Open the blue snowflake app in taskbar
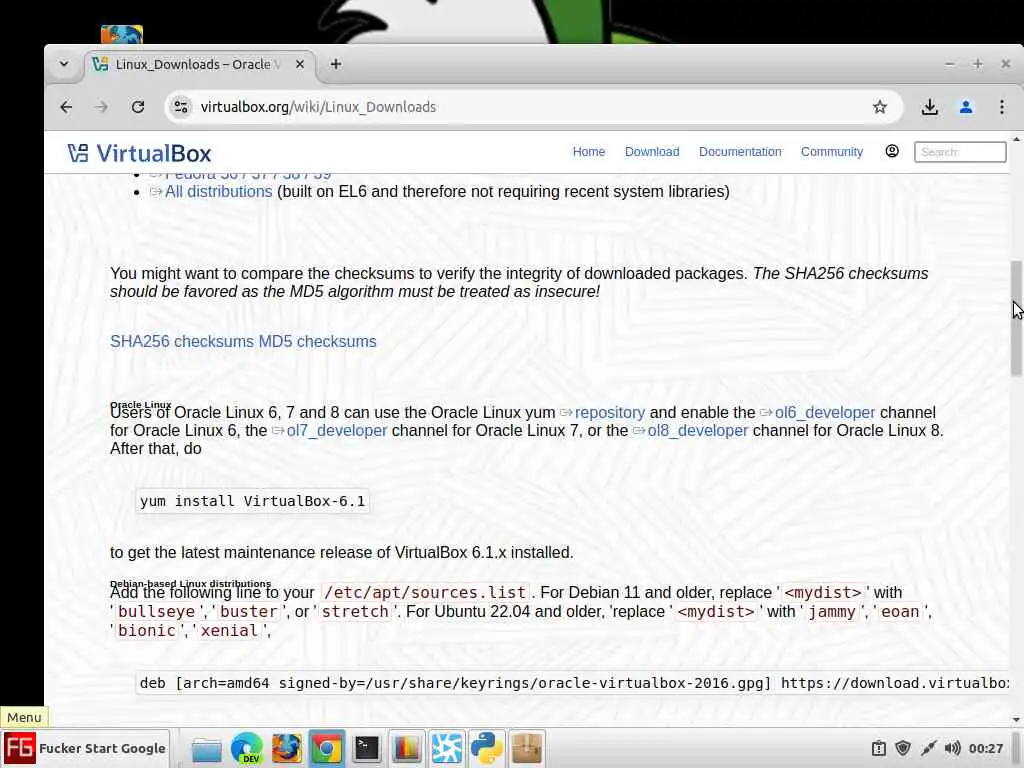 447,748
